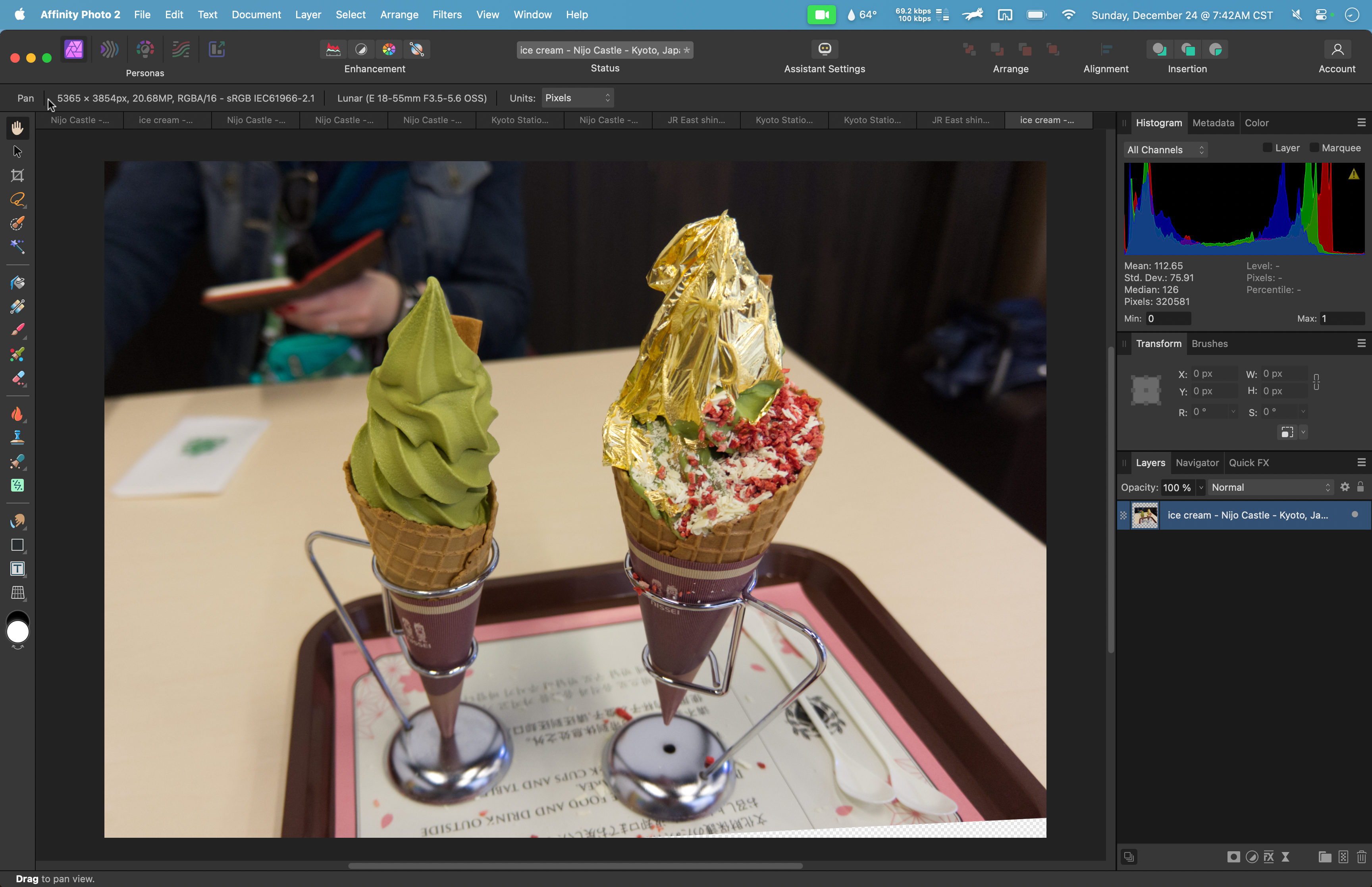Open the Document menu
The image size is (1372, 887).
tap(256, 14)
